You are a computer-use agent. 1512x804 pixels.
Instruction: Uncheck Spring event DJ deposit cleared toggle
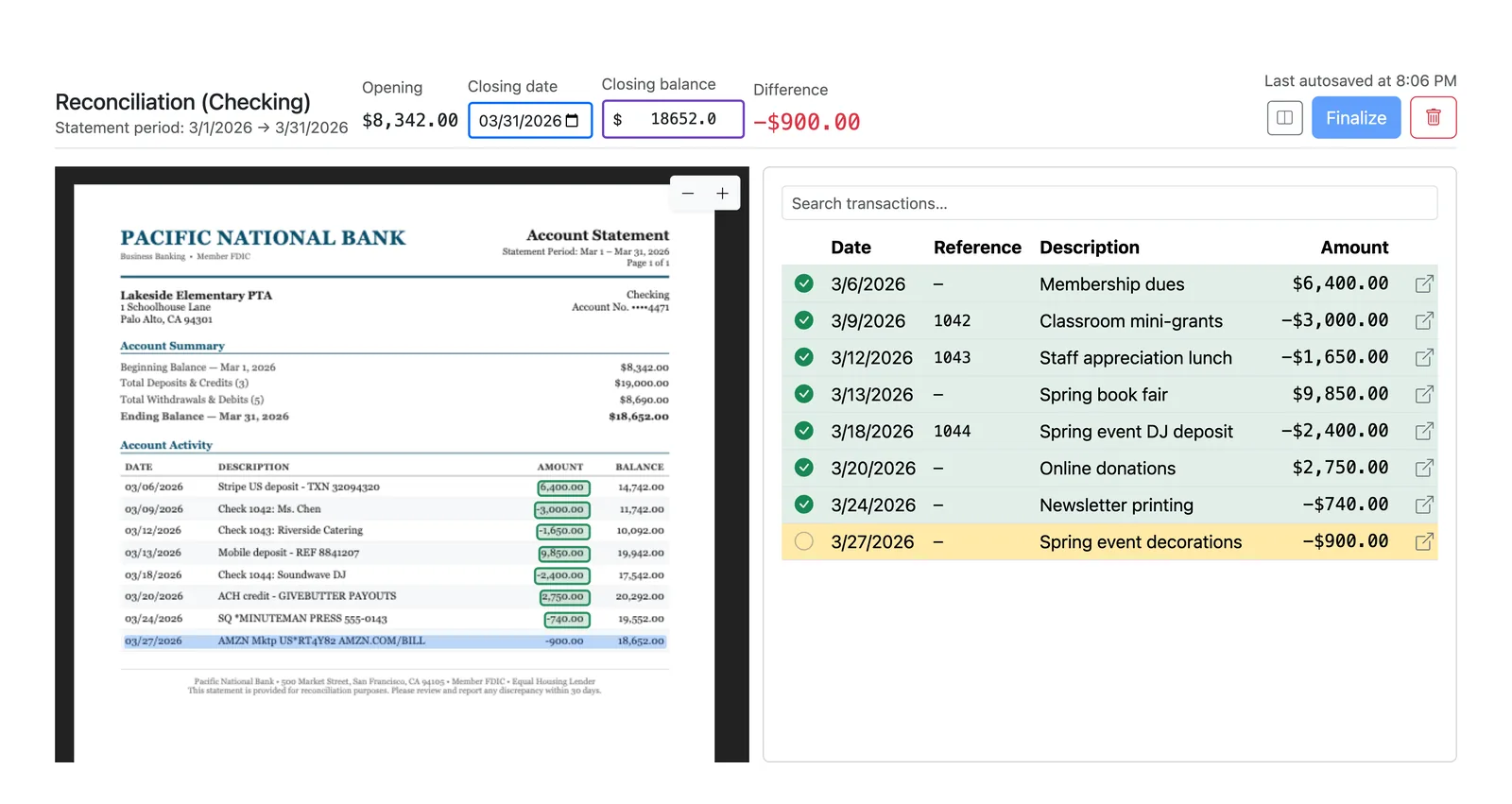(x=804, y=431)
